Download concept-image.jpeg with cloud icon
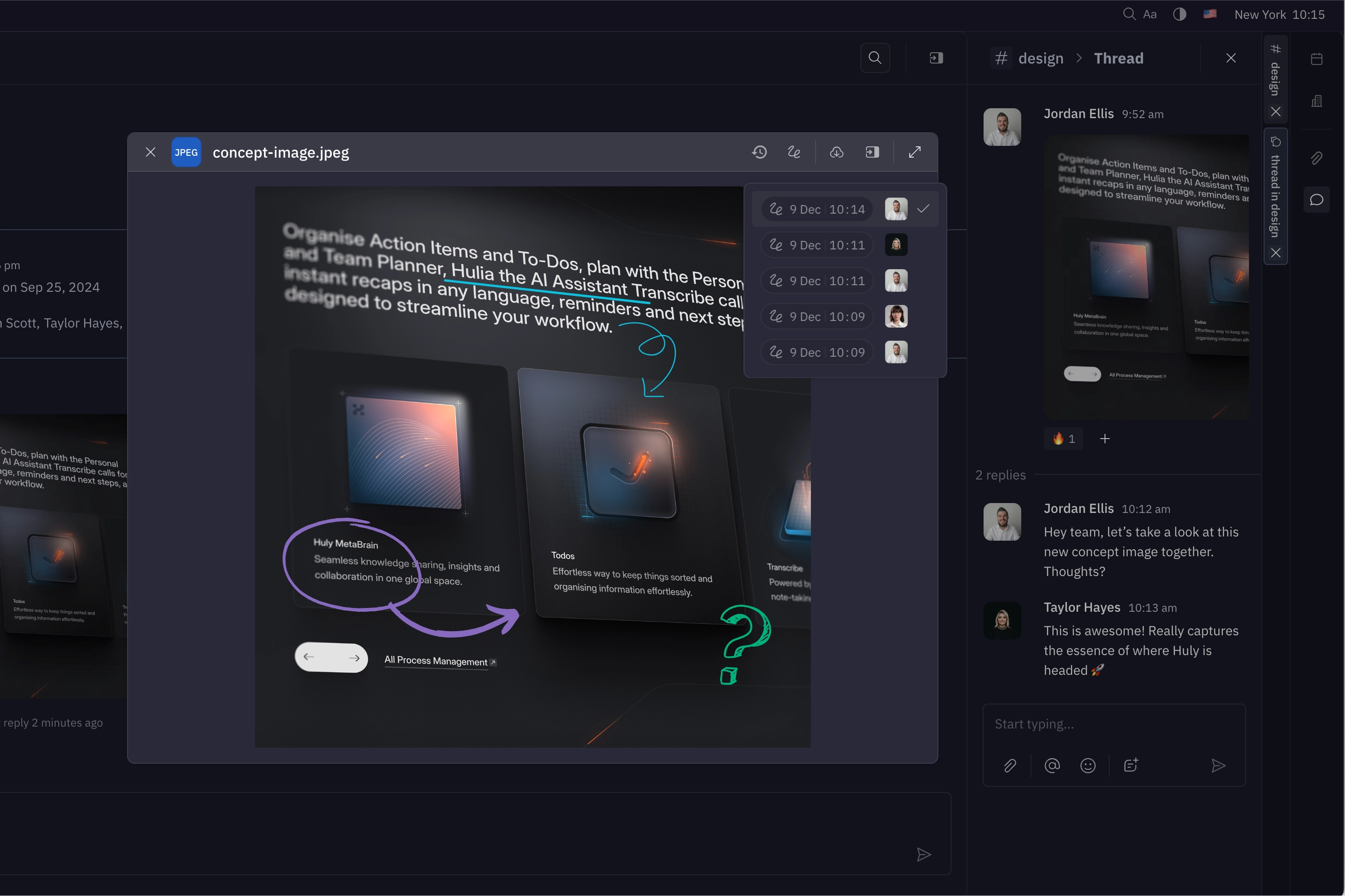The width and height of the screenshot is (1345, 896). (x=836, y=152)
